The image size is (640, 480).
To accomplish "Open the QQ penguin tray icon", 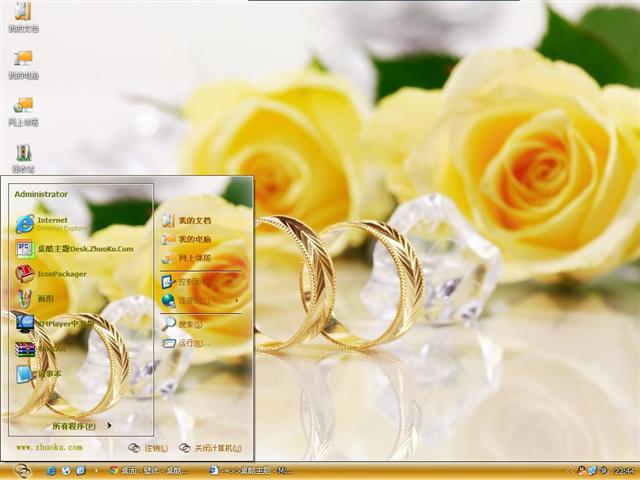I will [x=581, y=471].
